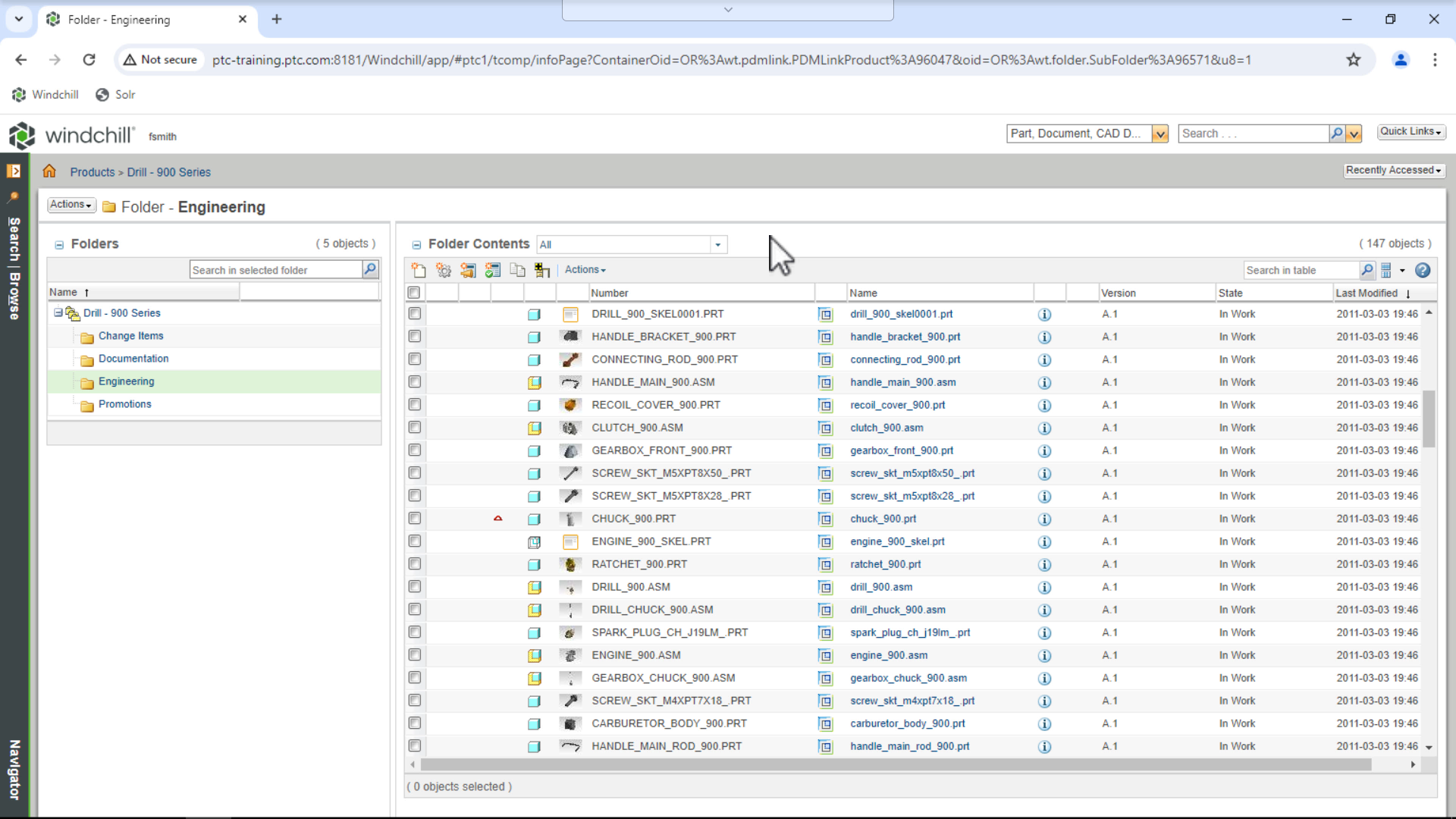
Task: Click the New Part gear icon
Action: [444, 270]
